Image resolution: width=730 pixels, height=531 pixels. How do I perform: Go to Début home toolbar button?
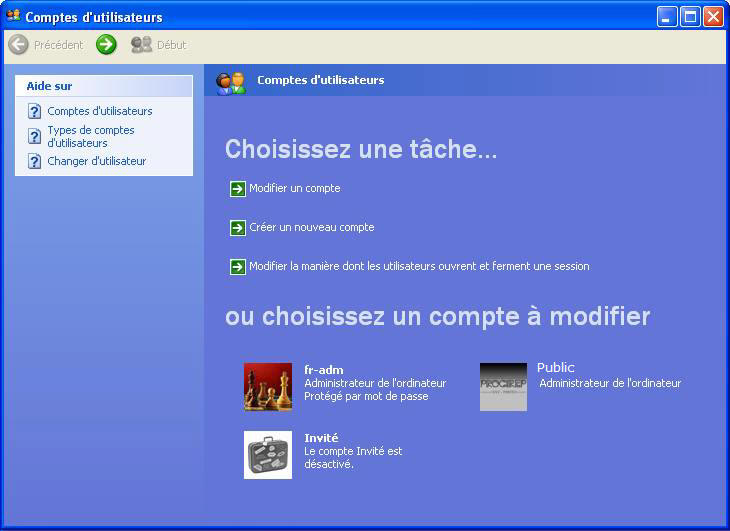point(159,45)
